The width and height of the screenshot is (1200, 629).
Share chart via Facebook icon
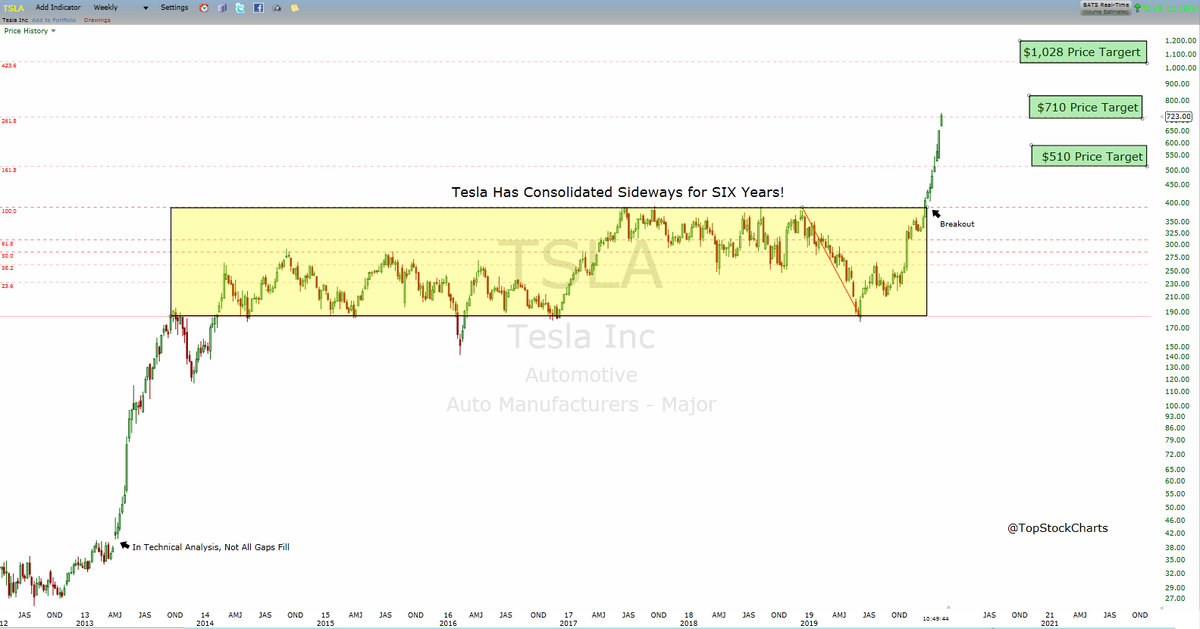(258, 7)
